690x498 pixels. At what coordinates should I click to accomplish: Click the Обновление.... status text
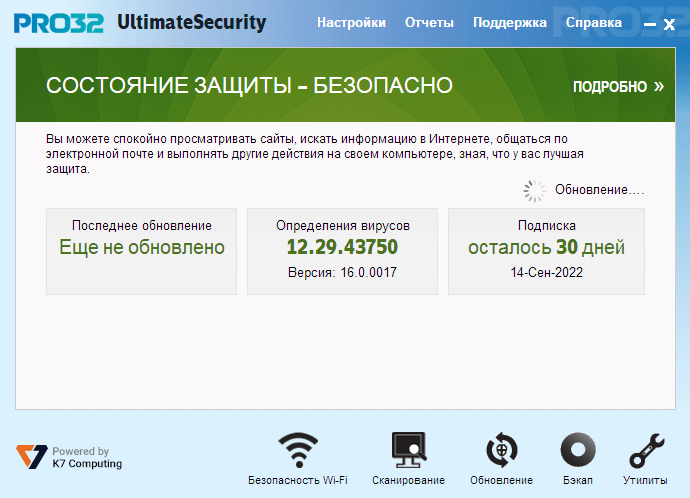tap(599, 190)
